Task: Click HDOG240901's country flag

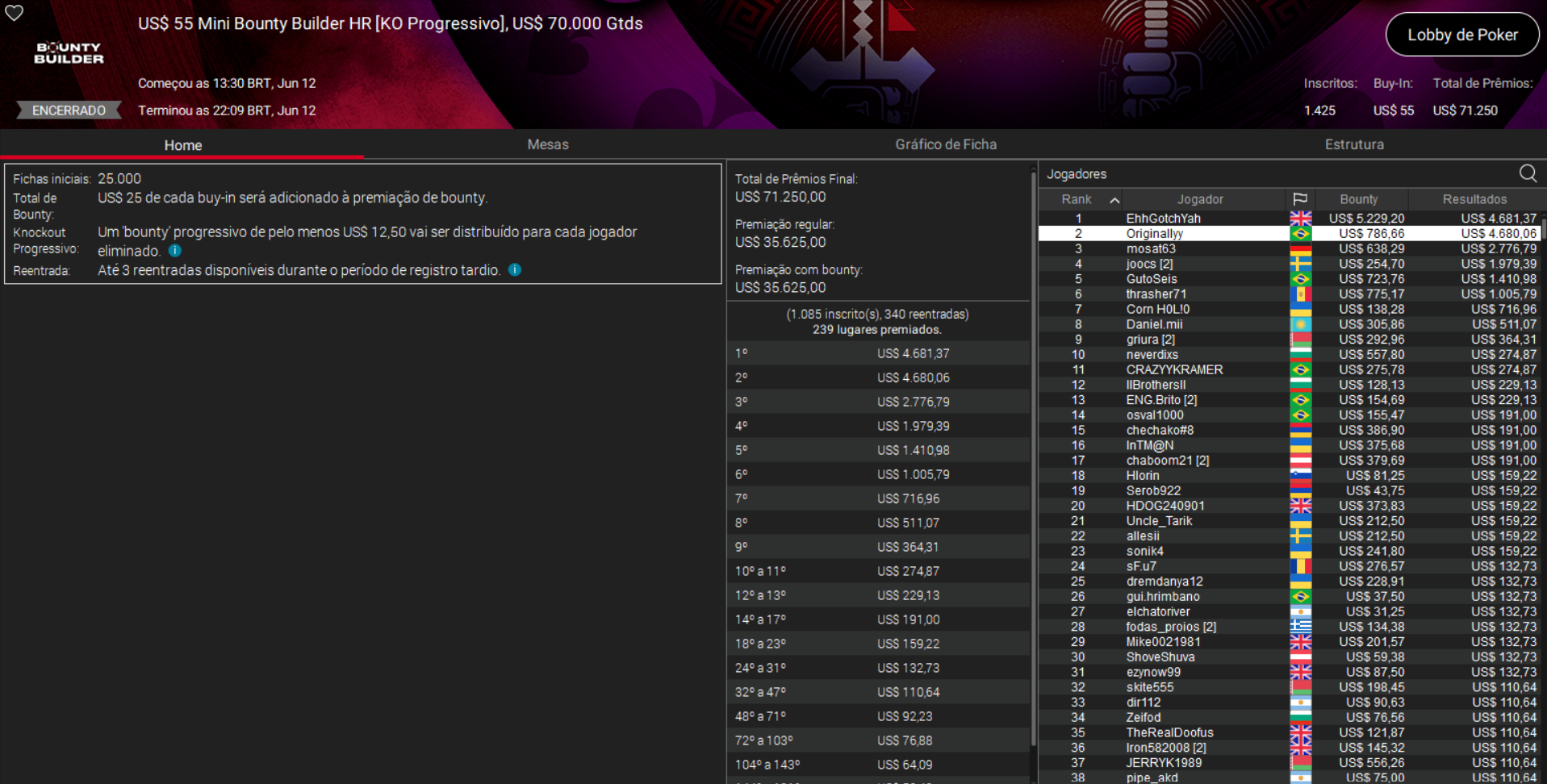Action: 1300,506
